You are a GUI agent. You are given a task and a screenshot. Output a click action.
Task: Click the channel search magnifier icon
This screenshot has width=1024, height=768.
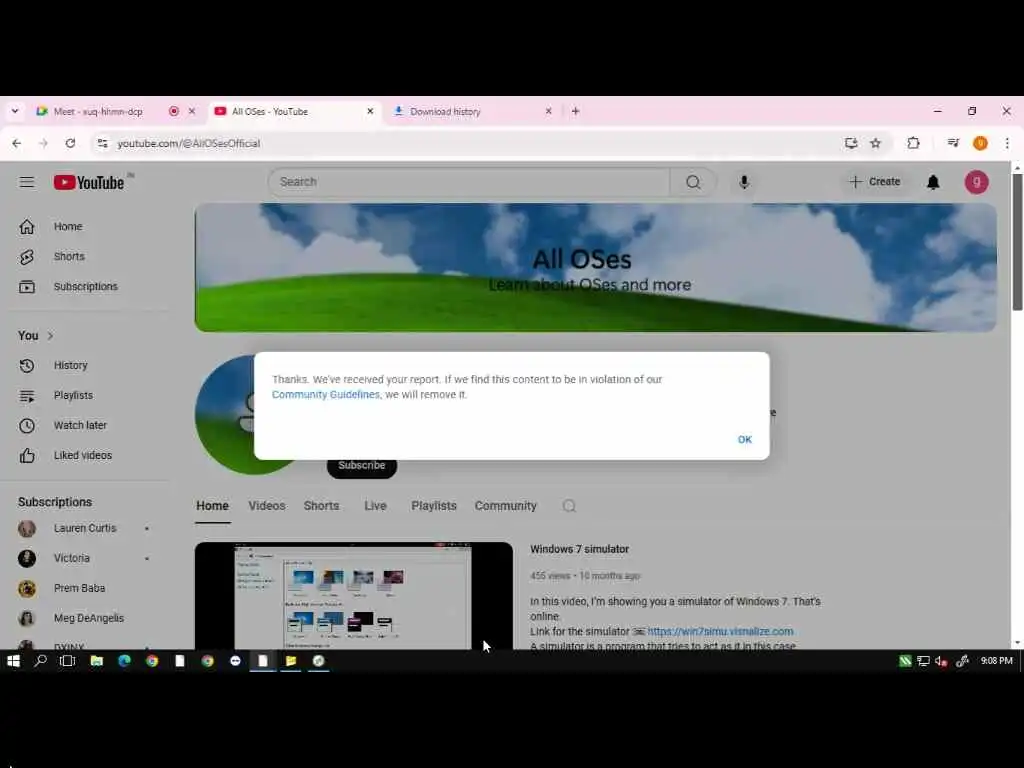(569, 506)
